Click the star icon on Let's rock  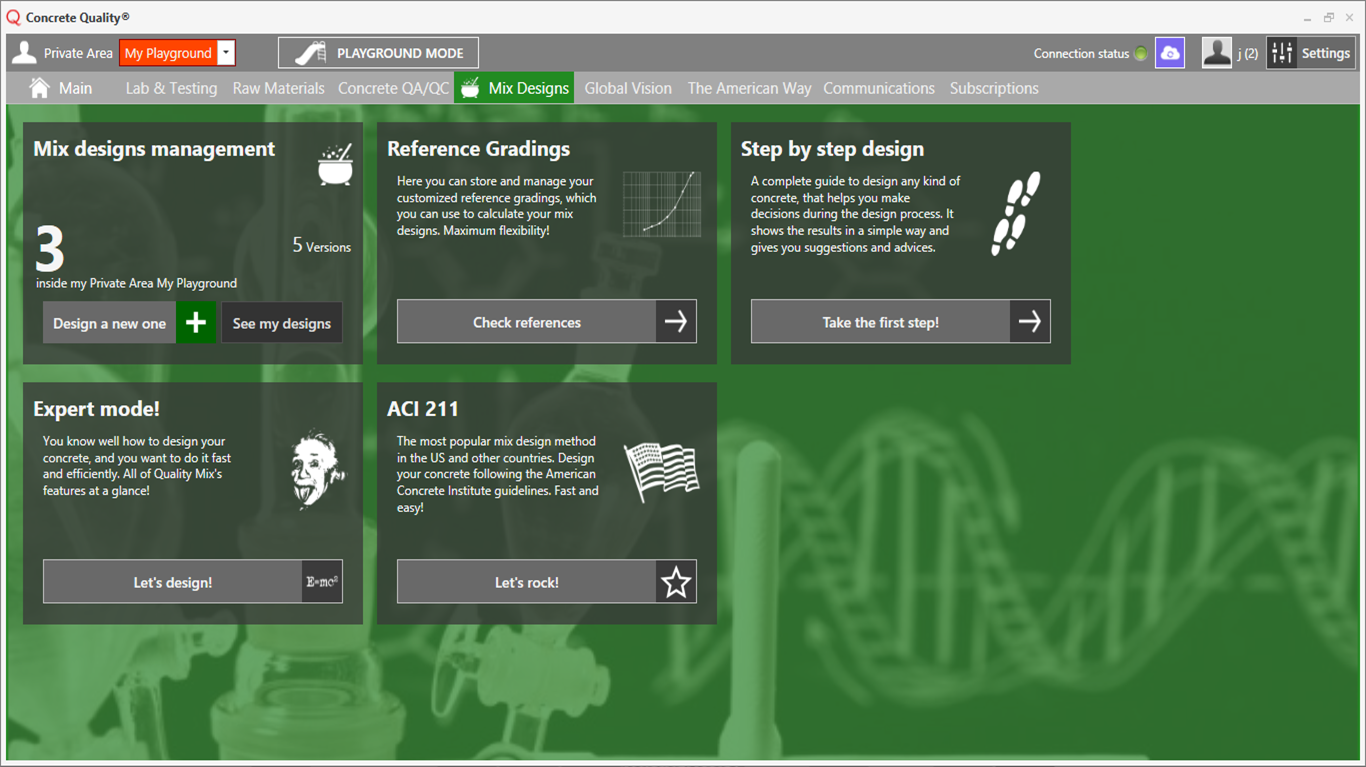676,581
